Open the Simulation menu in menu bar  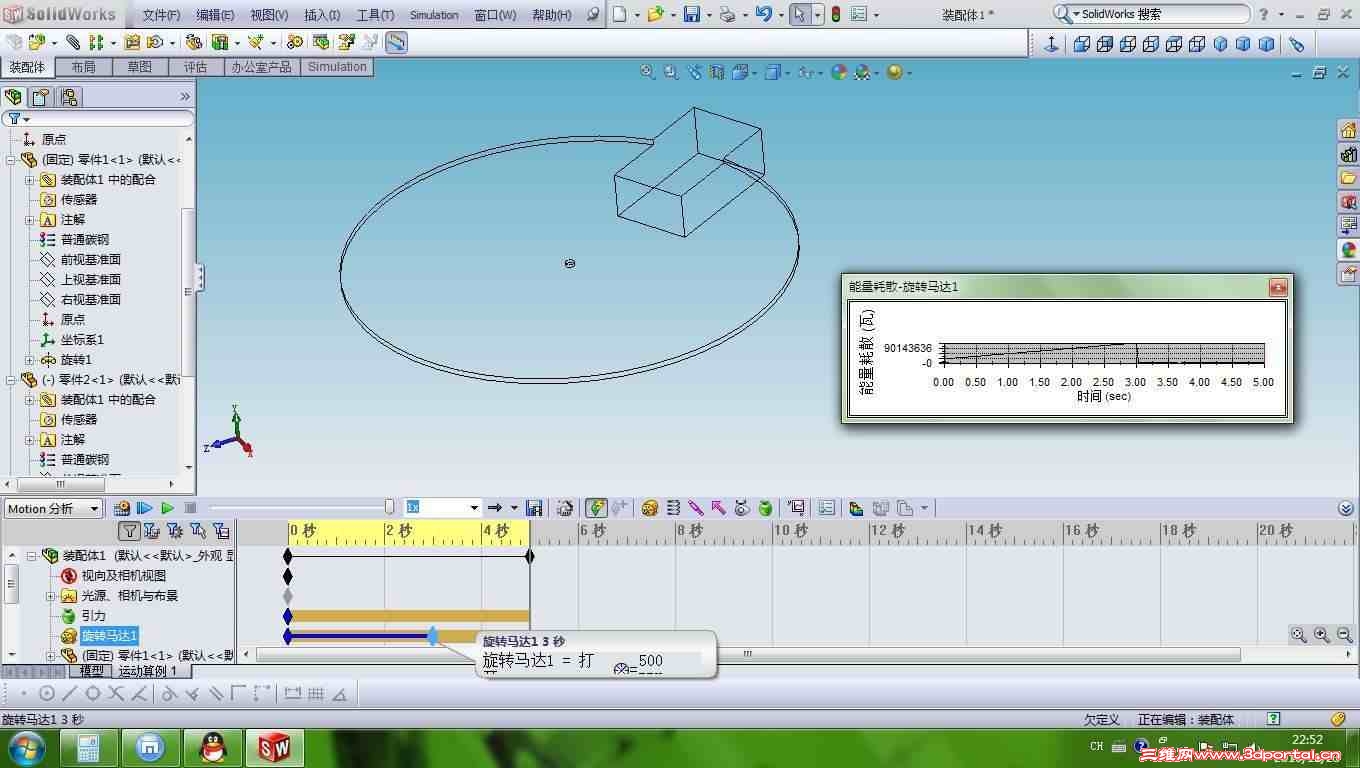[434, 15]
